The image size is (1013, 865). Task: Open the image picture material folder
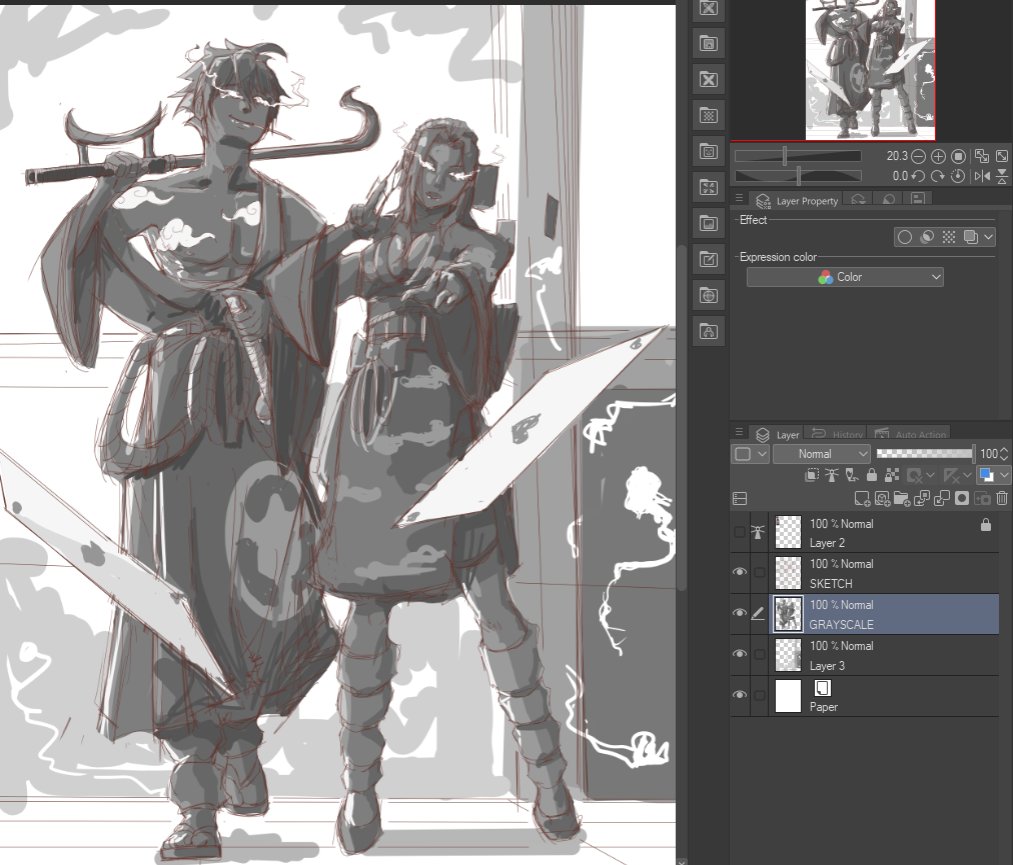point(709,224)
